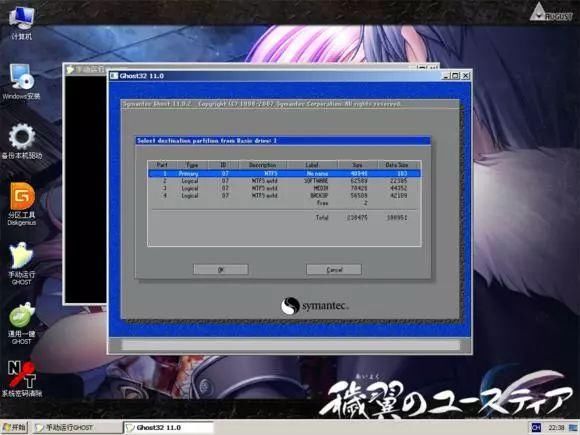The image size is (580, 435).
Task: Click the Ghost32 title bar icon
Action: tap(114, 76)
